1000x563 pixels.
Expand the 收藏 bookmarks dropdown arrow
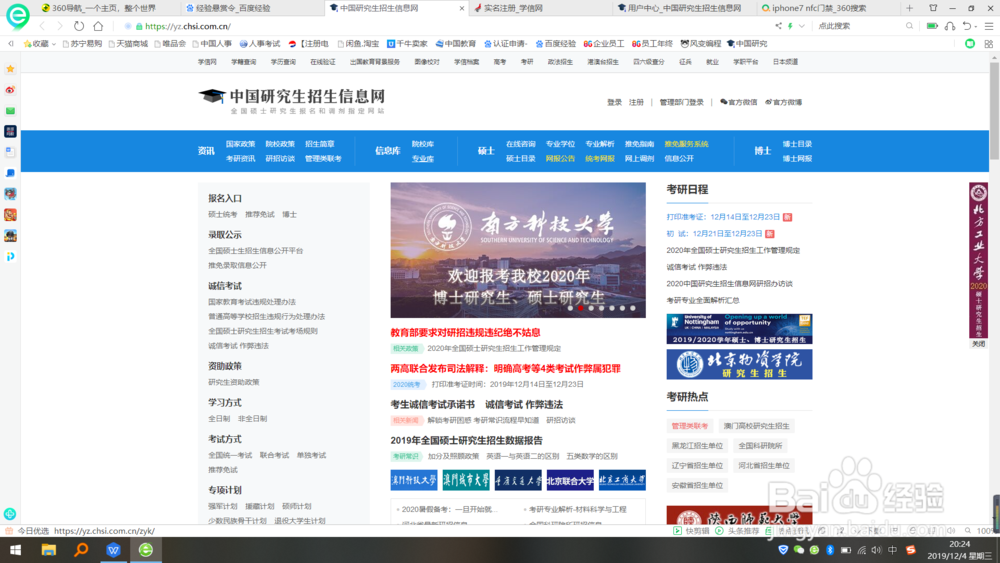pyautogui.click(x=54, y=44)
